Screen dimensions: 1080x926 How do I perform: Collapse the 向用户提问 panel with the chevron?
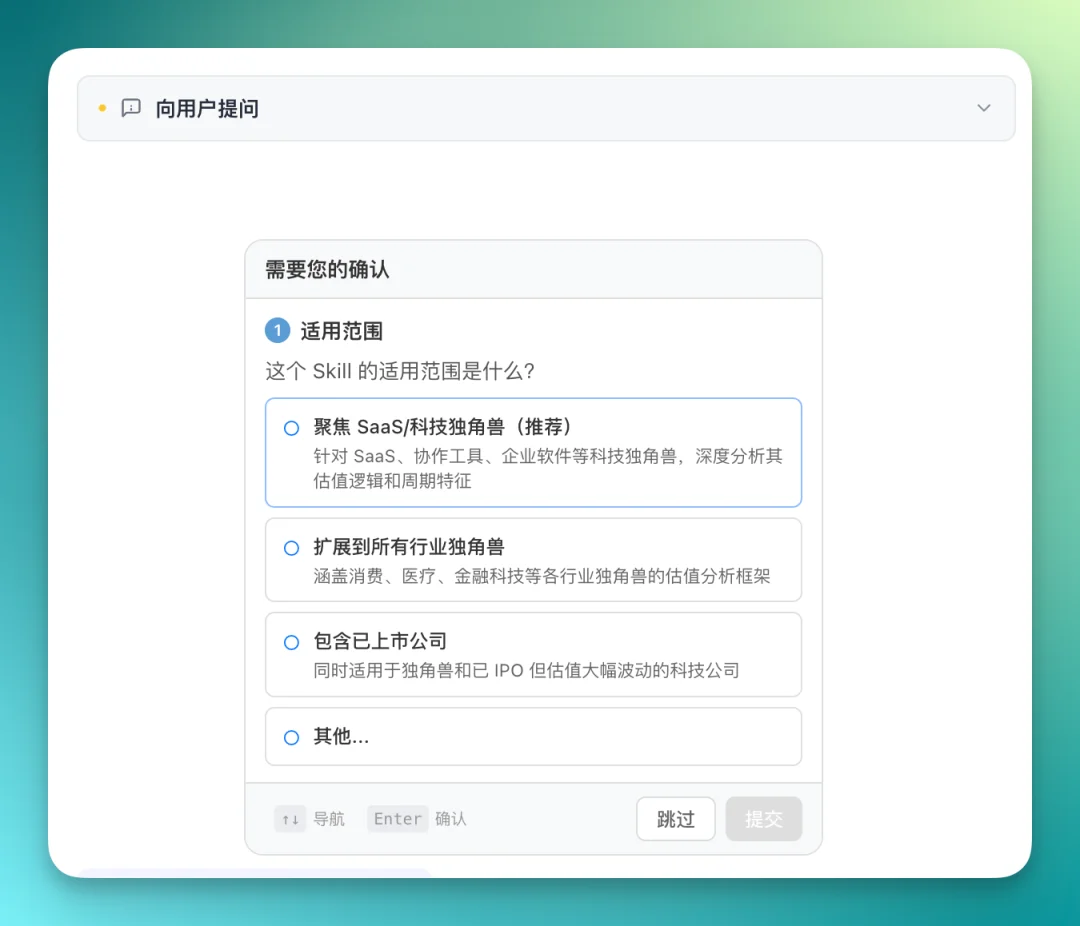pos(983,108)
